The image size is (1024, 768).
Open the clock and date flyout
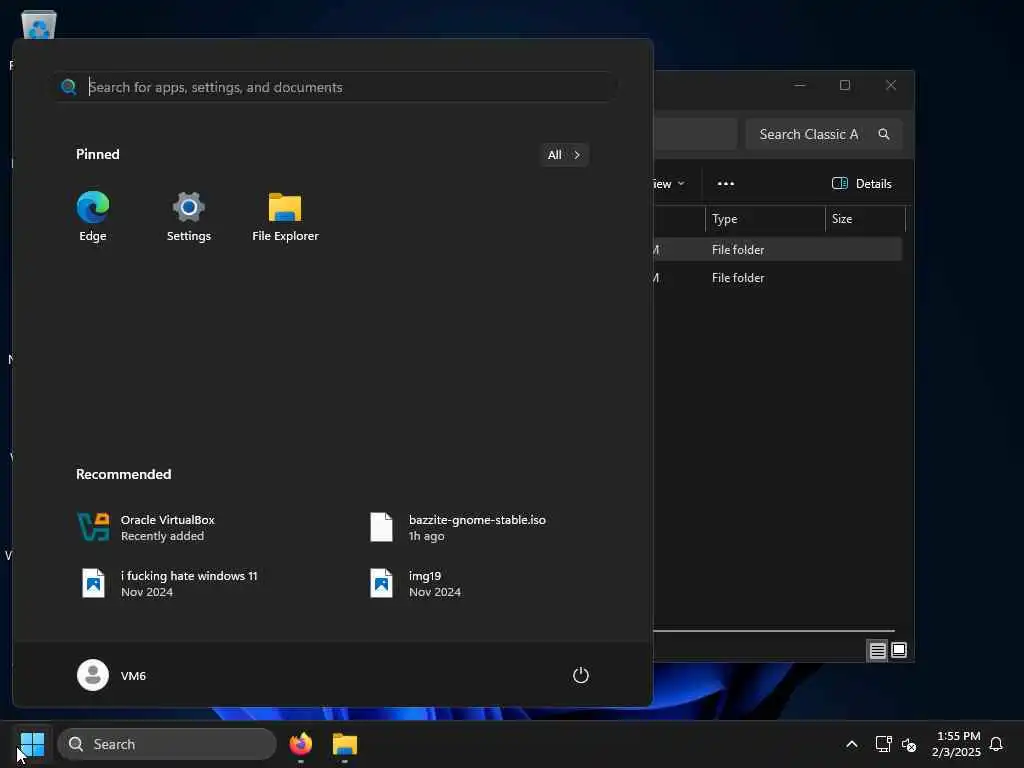click(956, 744)
